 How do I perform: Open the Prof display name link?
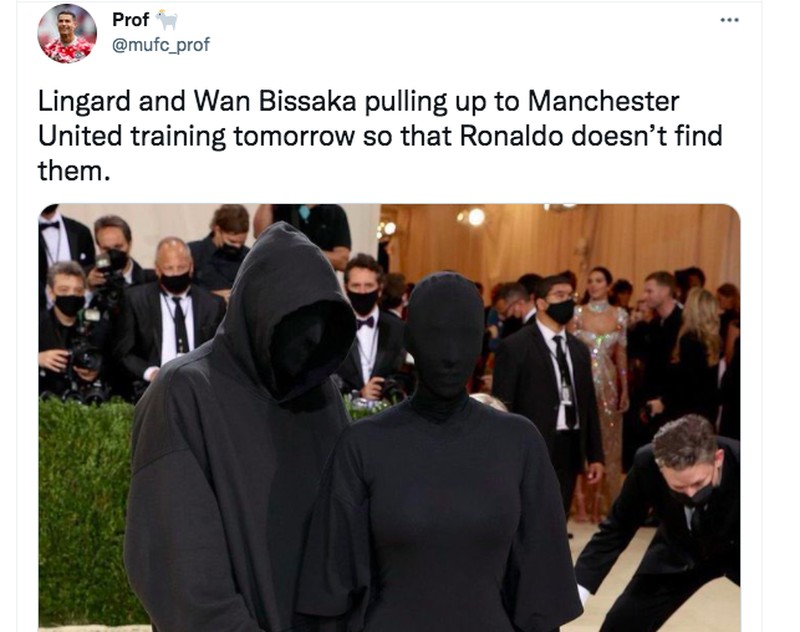click(131, 19)
